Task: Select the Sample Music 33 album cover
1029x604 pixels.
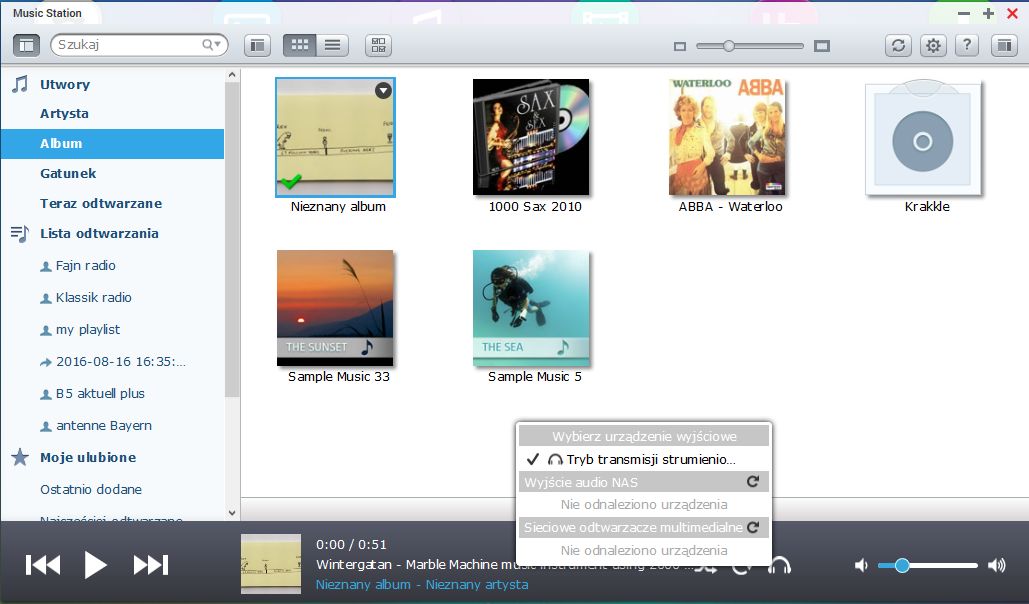Action: (335, 308)
